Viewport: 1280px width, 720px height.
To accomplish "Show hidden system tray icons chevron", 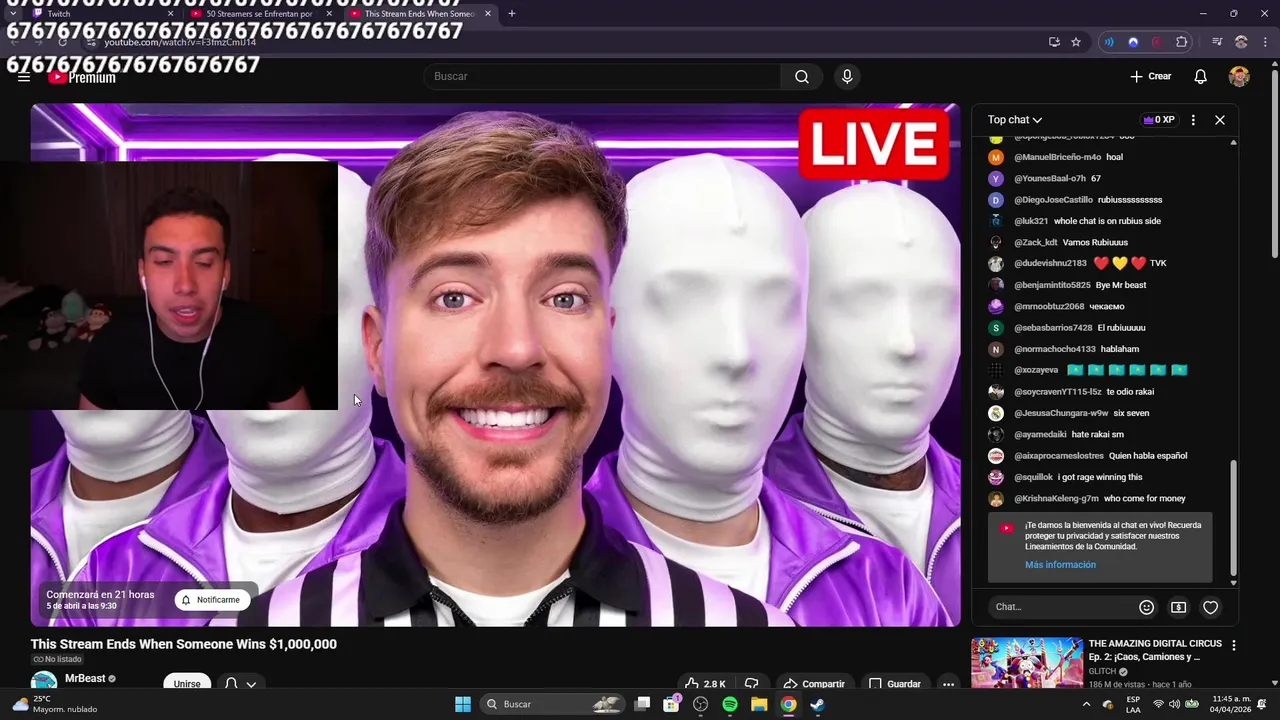I will (x=1087, y=704).
